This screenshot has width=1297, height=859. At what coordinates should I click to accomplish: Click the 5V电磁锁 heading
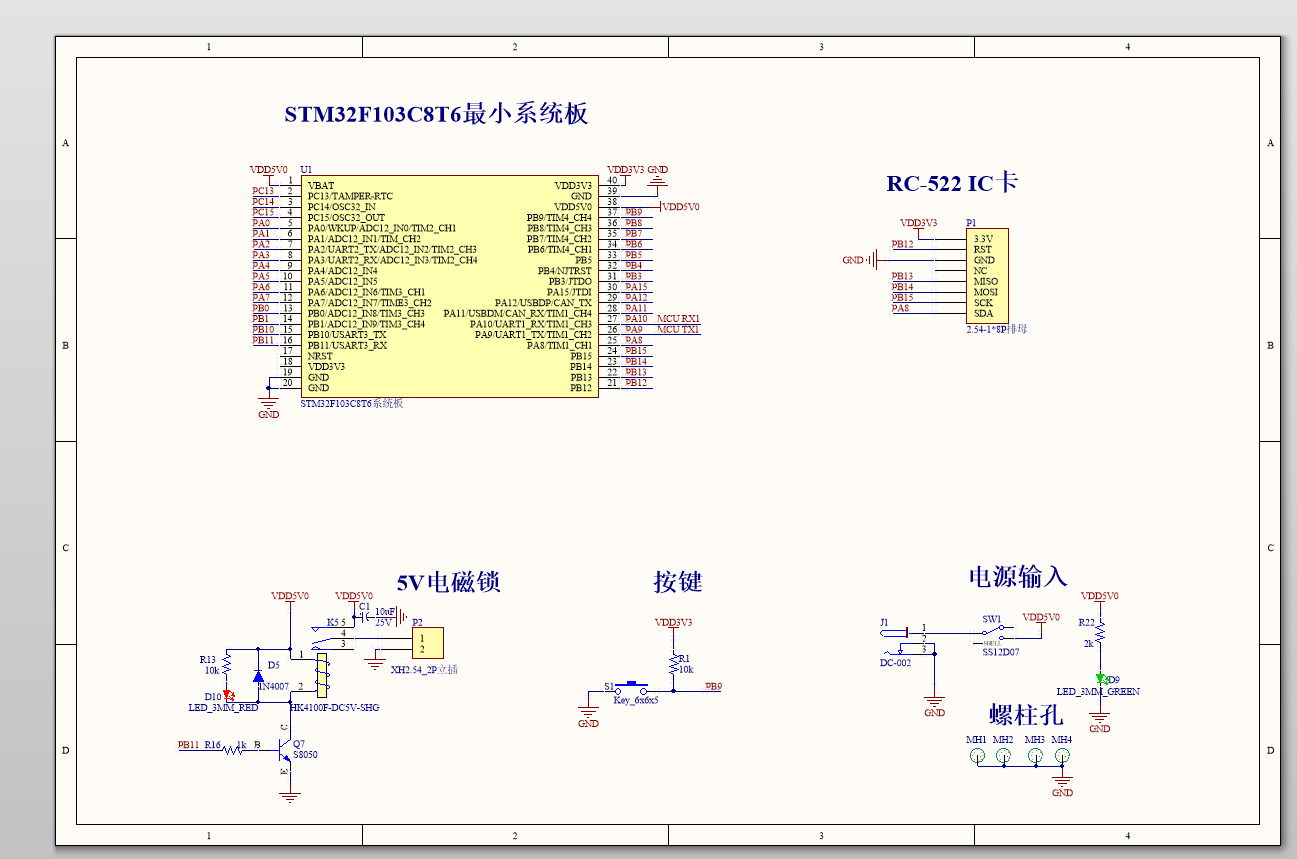click(x=448, y=582)
